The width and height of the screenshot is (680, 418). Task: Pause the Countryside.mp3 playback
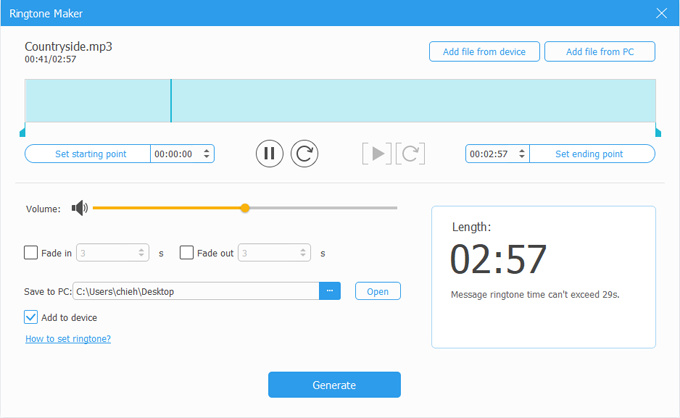coord(268,153)
